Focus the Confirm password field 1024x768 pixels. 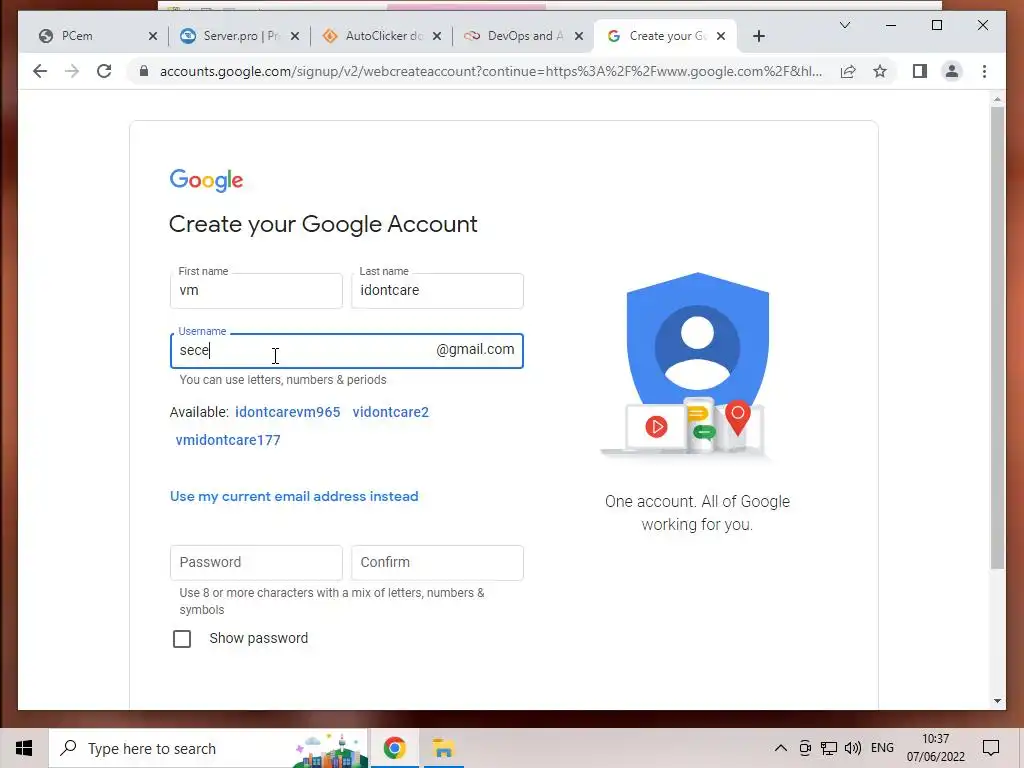pyautogui.click(x=437, y=562)
